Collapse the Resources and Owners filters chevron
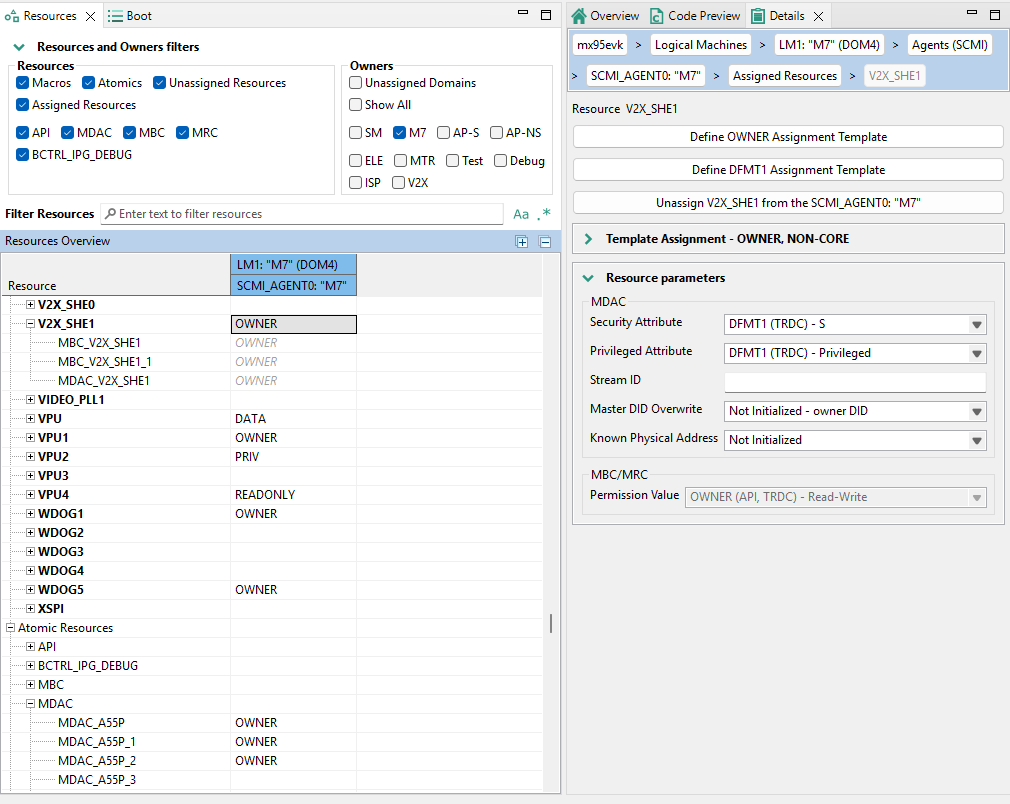Image resolution: width=1010 pixels, height=804 pixels. click(x=19, y=47)
